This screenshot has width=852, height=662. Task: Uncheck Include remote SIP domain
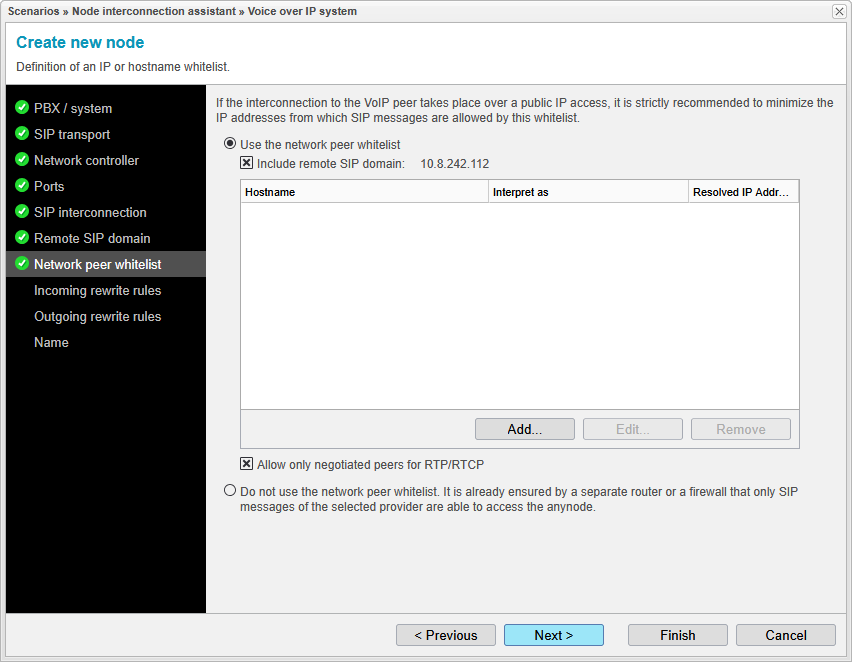pos(246,163)
